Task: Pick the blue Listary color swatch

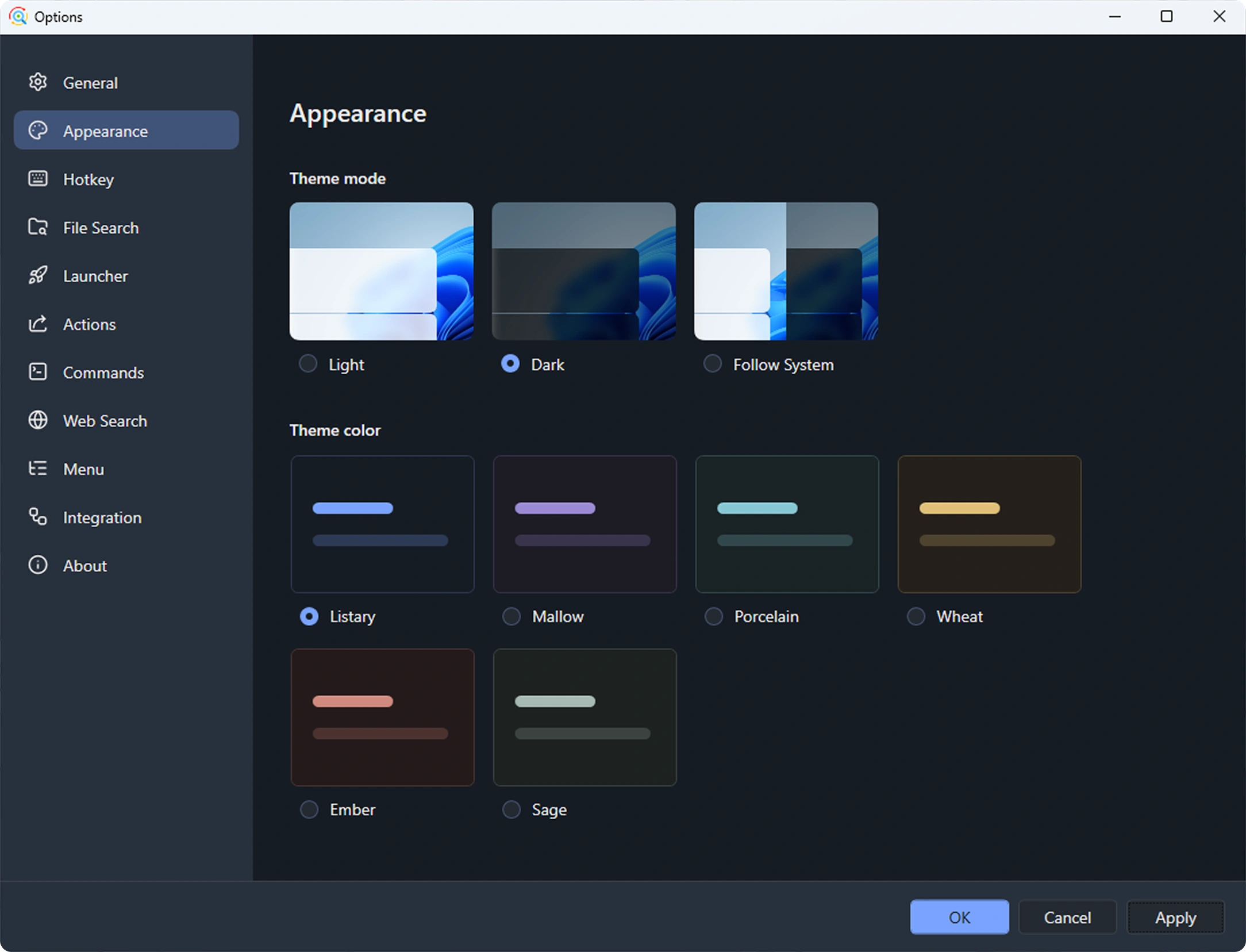Action: coord(383,524)
